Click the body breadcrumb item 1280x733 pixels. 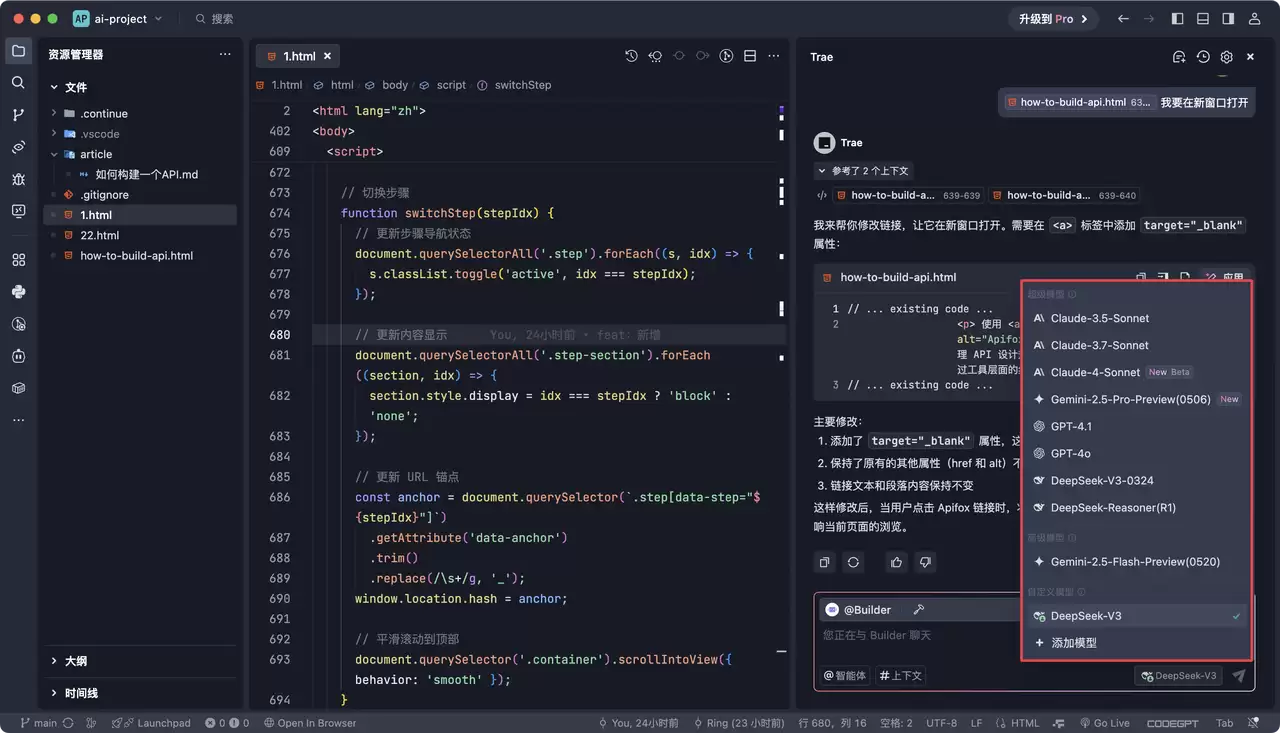[x=395, y=85]
